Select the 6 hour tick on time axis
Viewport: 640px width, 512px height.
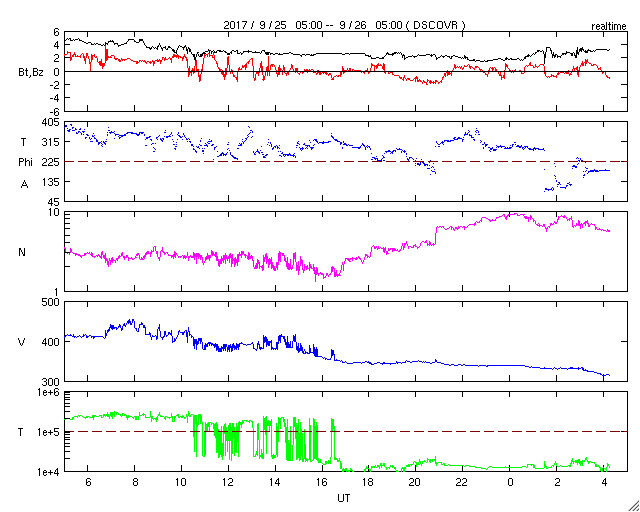(88, 482)
